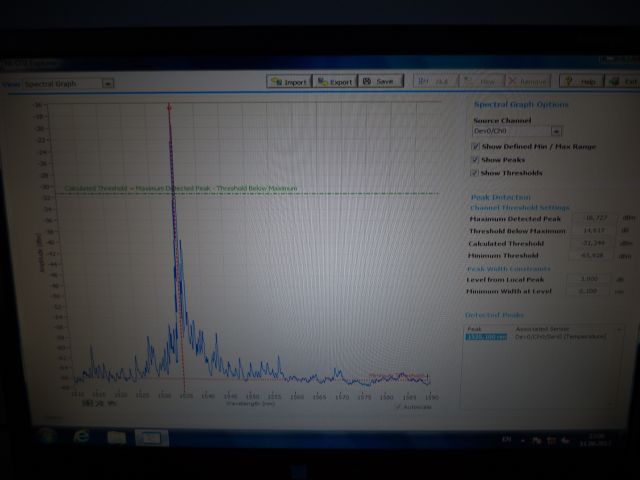Edit the Threshold Below Maximum field
Screen dimensions: 640x480
point(593,231)
